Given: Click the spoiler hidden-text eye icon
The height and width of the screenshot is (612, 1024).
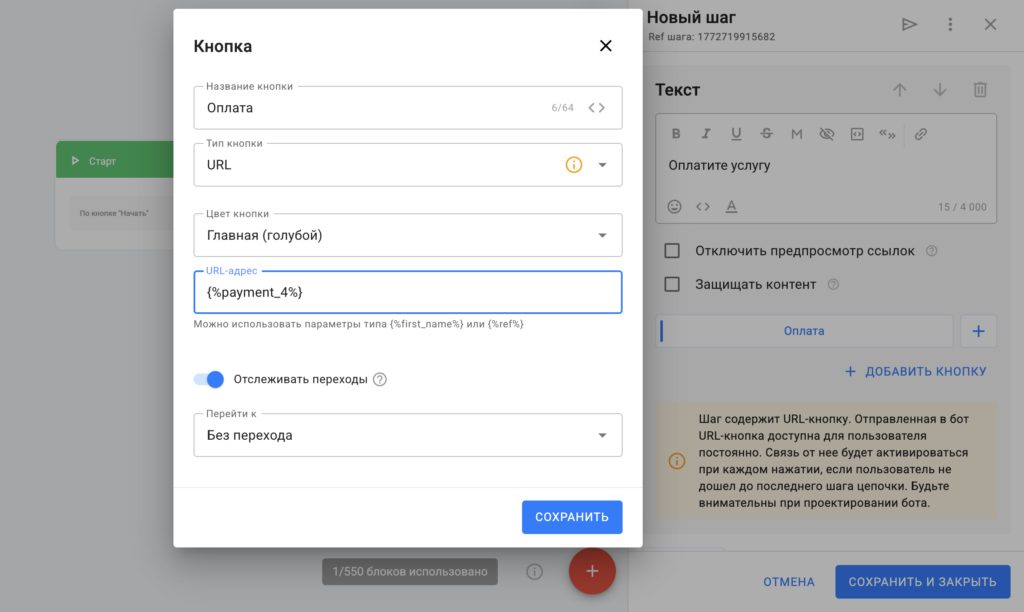Looking at the screenshot, I should tap(826, 134).
